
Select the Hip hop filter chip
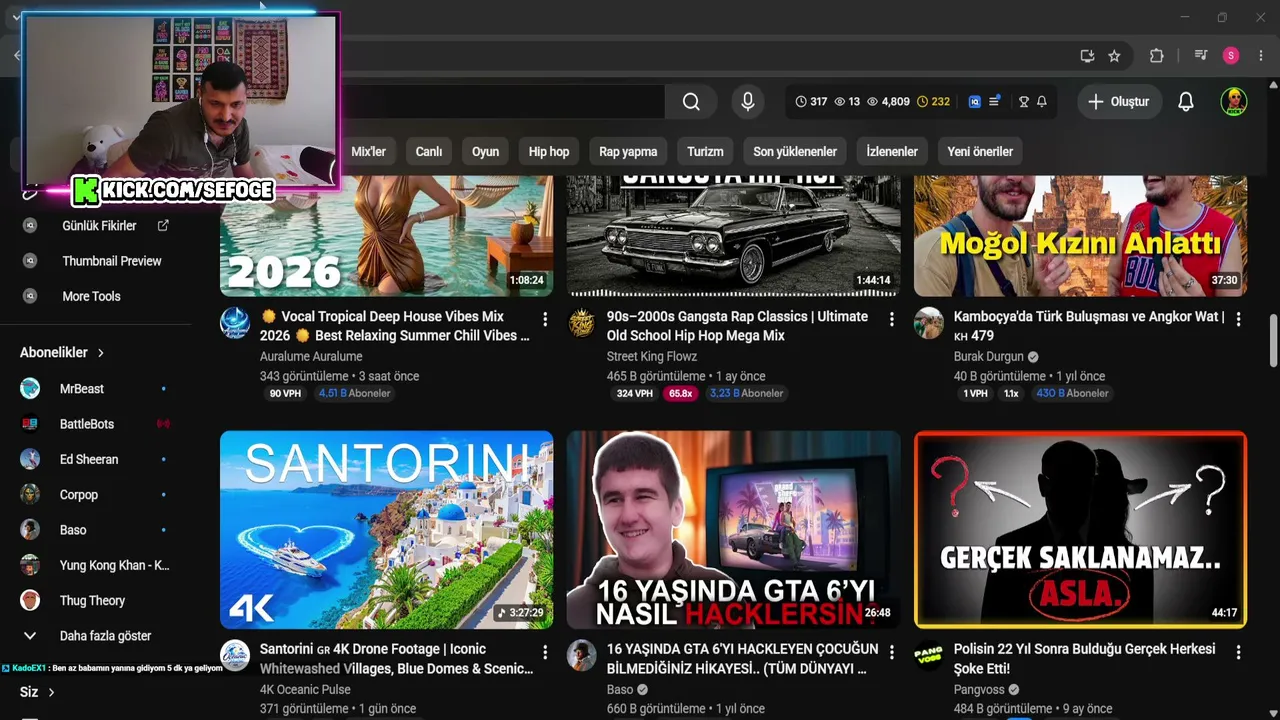[x=549, y=152]
